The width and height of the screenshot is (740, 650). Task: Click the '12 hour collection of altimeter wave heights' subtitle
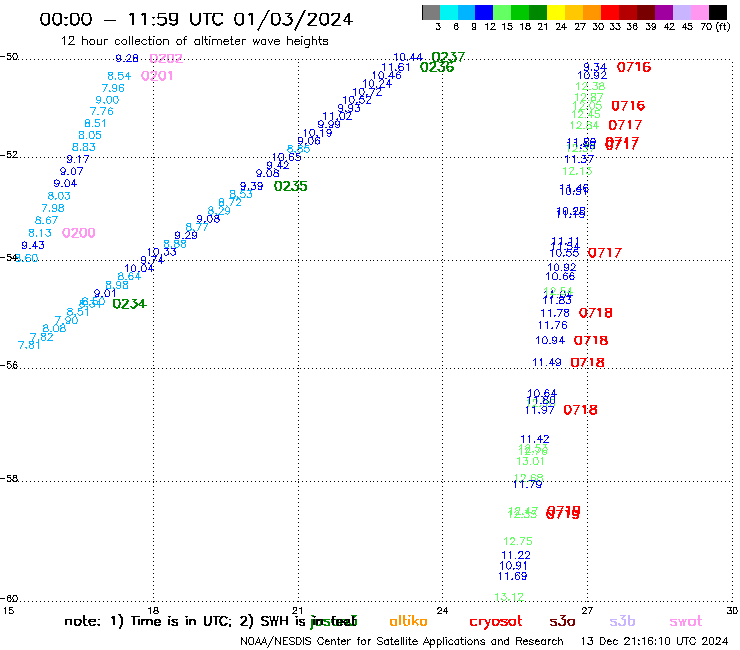(194, 41)
